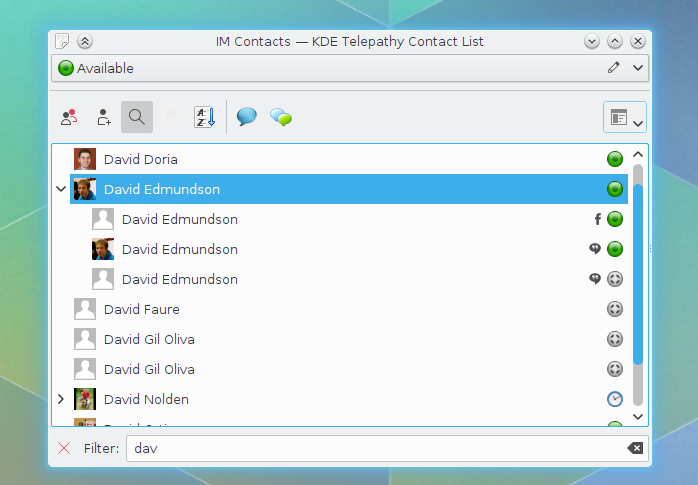Select the first David Gil Oliva contact
Screen dimensions: 698x485
(x=349, y=340)
